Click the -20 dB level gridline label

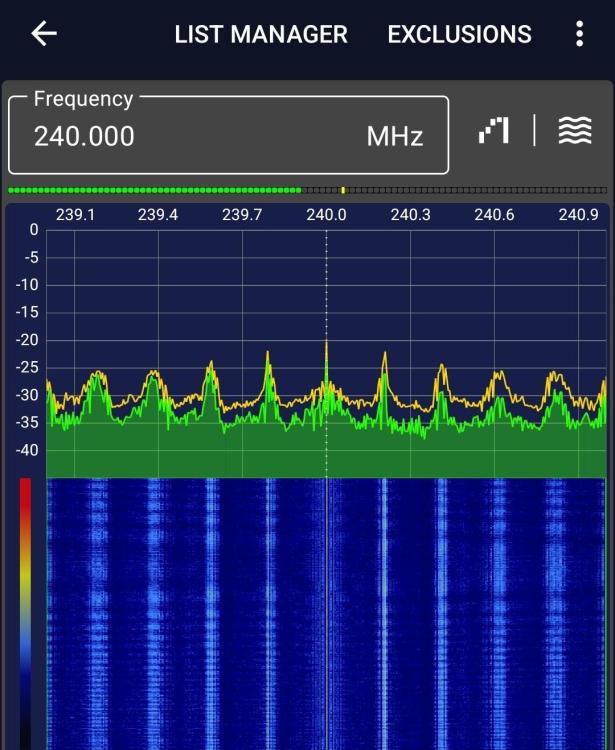click(x=27, y=340)
